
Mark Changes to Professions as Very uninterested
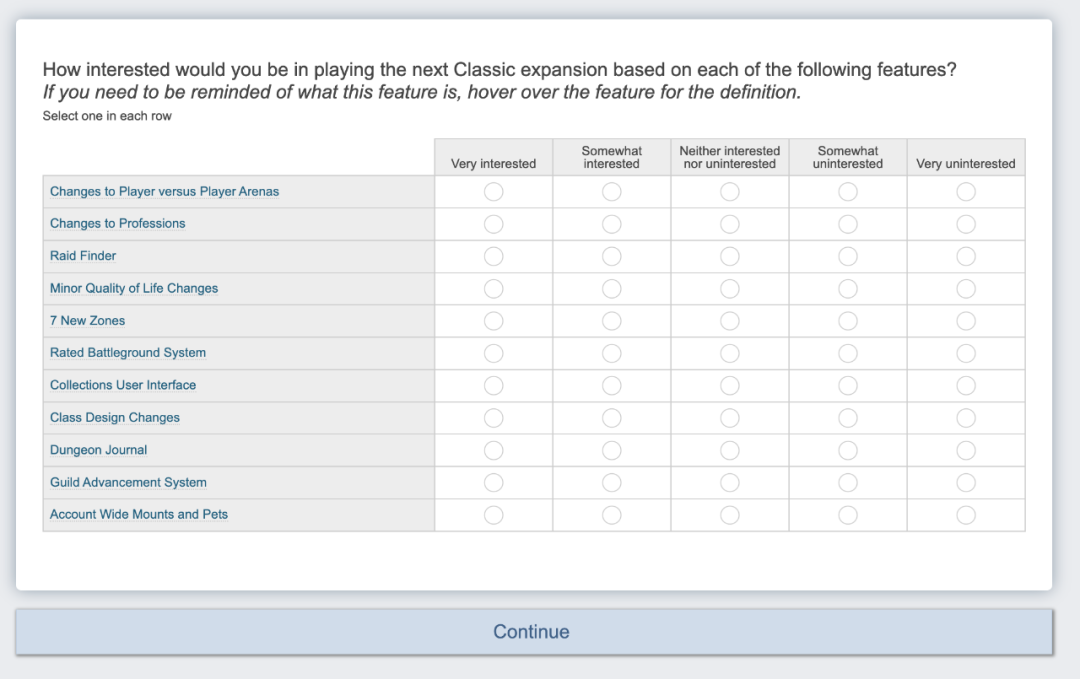pos(965,224)
